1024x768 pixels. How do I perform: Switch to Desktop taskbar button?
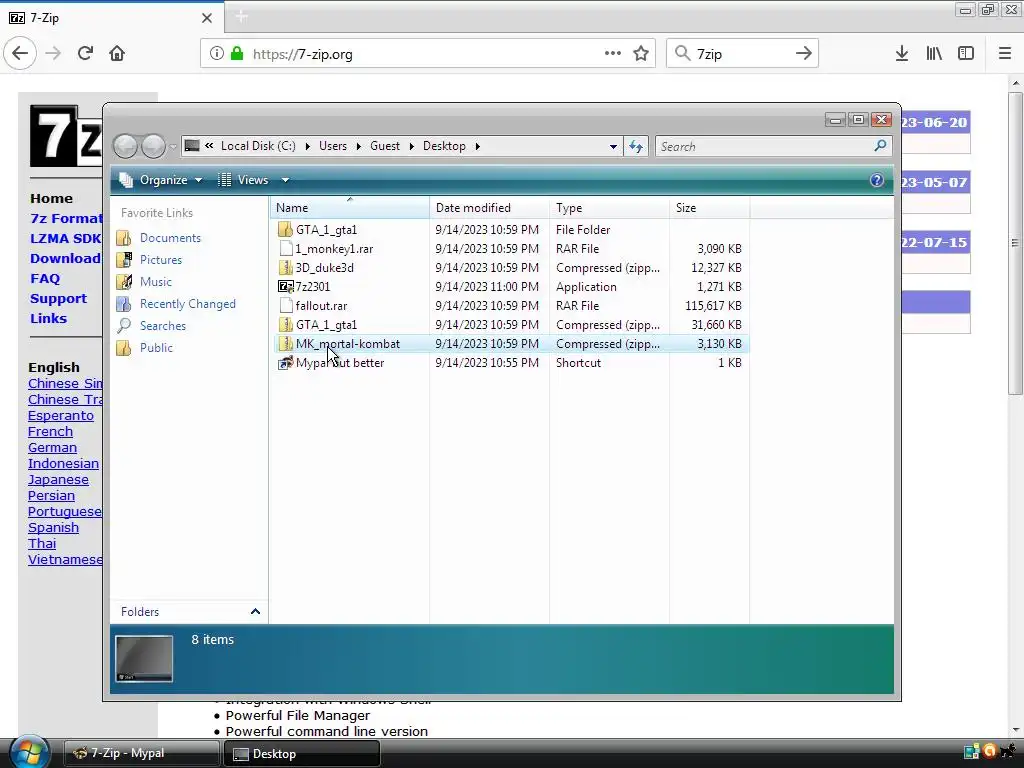(302, 754)
